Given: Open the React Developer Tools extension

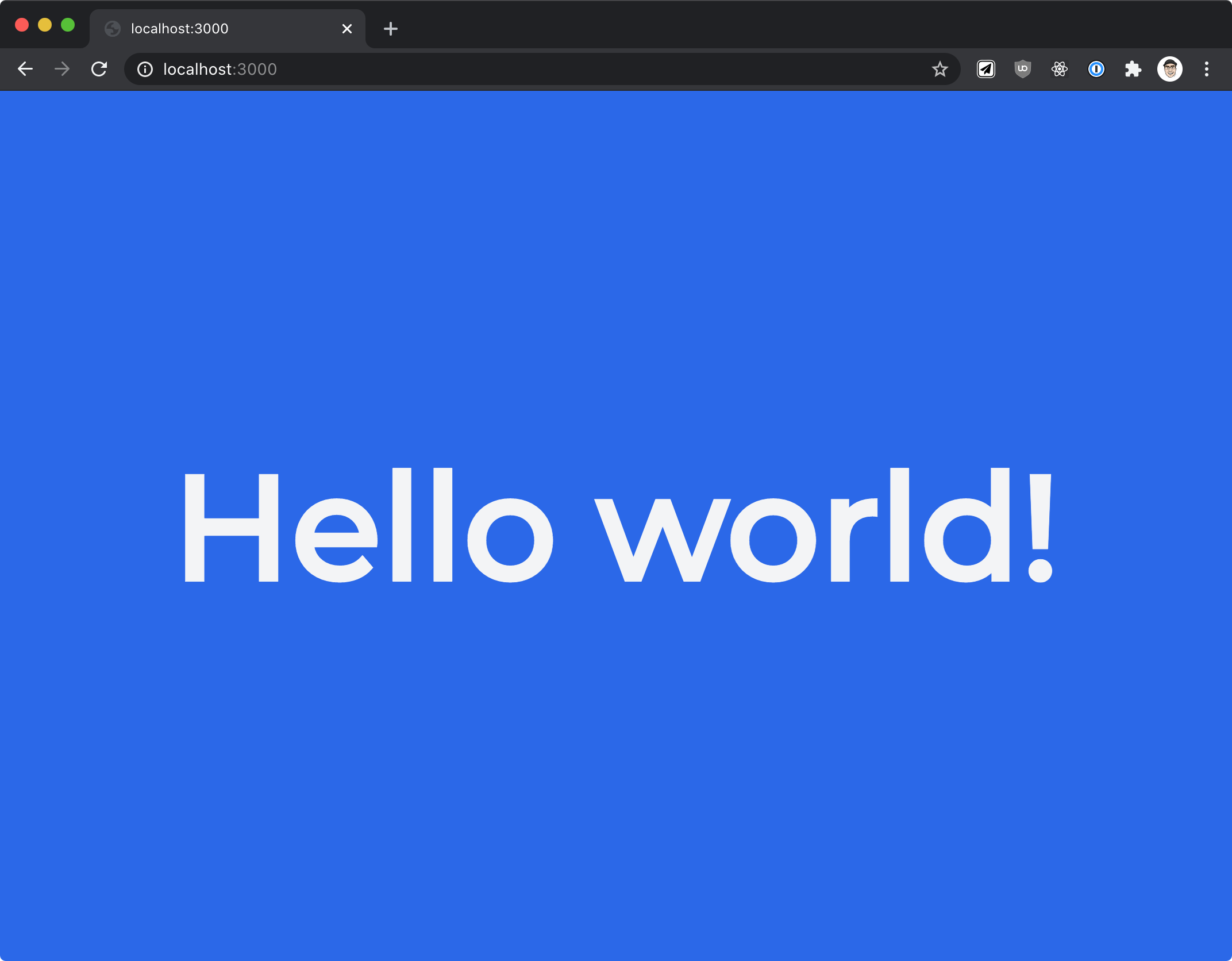Looking at the screenshot, I should tap(1060, 69).
